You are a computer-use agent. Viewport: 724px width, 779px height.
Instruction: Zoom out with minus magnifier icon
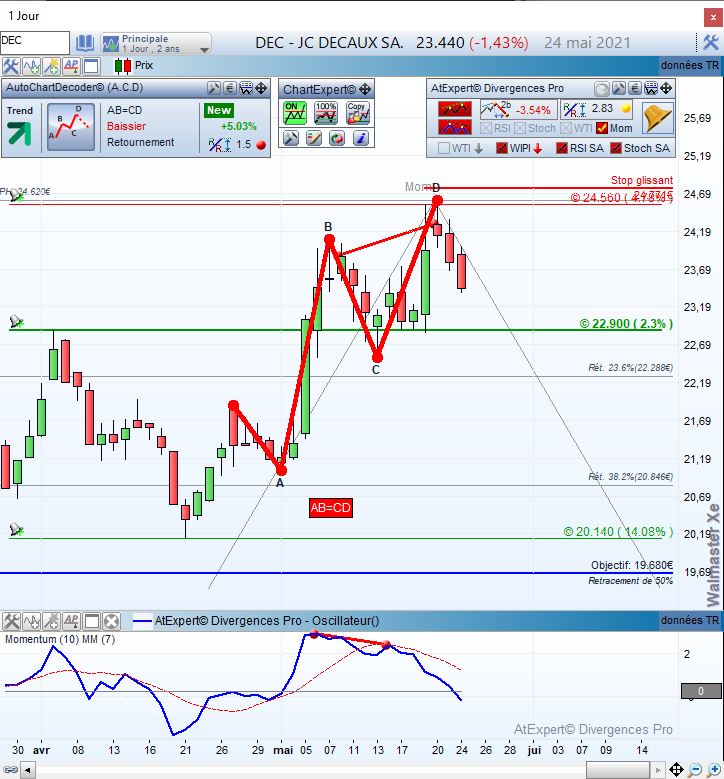click(696, 770)
